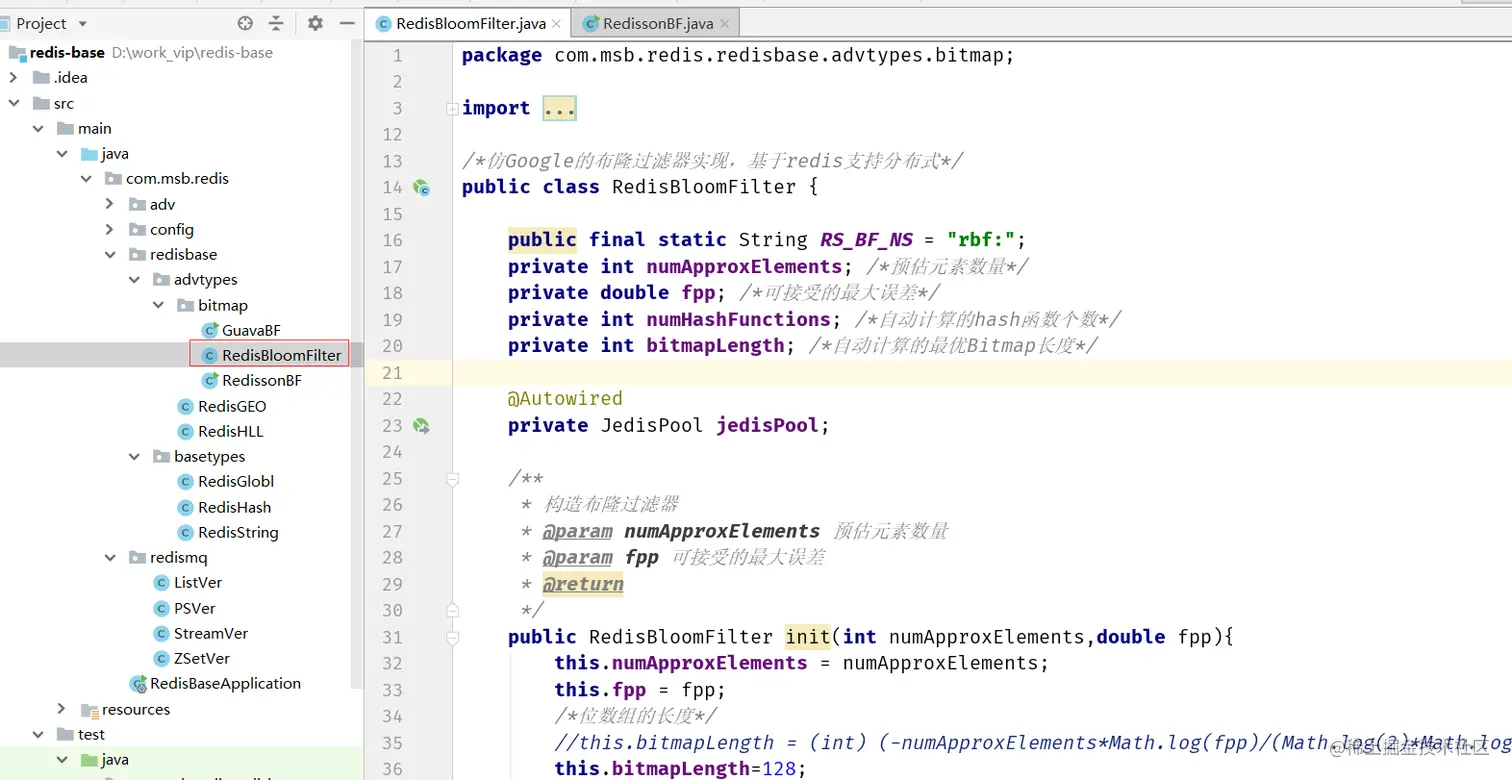
Task: Open the Project panel settings gear
Action: pyautogui.click(x=315, y=23)
